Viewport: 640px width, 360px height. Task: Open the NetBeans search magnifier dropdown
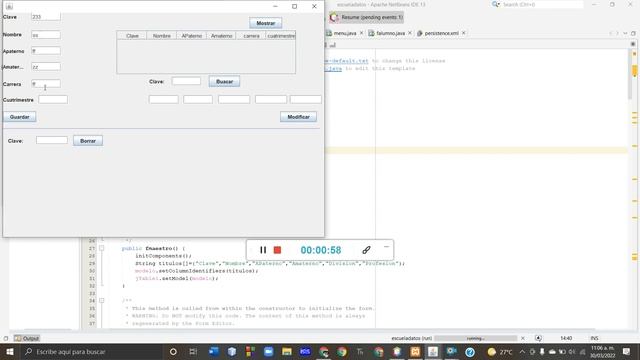(x=496, y=4)
